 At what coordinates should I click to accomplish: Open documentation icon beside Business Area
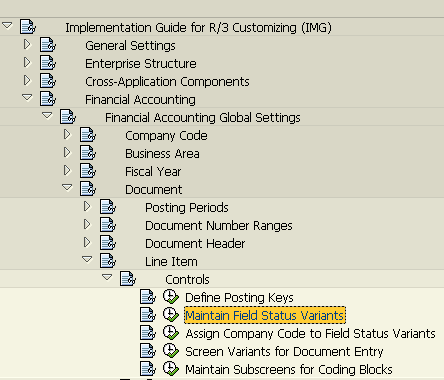coord(88,153)
